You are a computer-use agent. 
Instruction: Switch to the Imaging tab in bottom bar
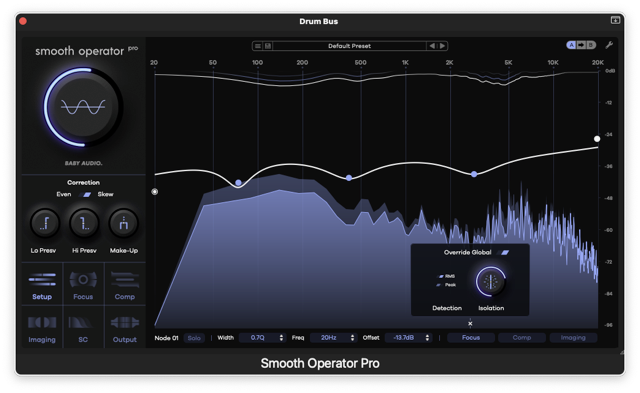573,338
